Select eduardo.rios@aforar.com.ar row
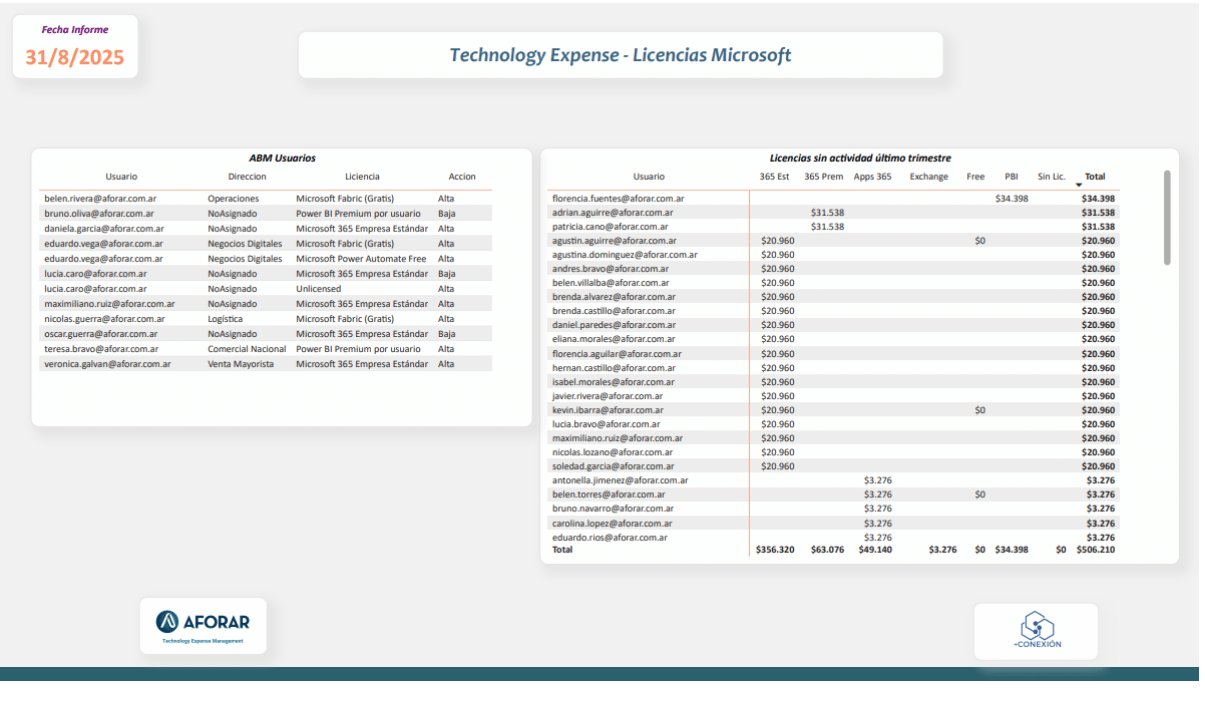1205x706 pixels. coord(834,537)
